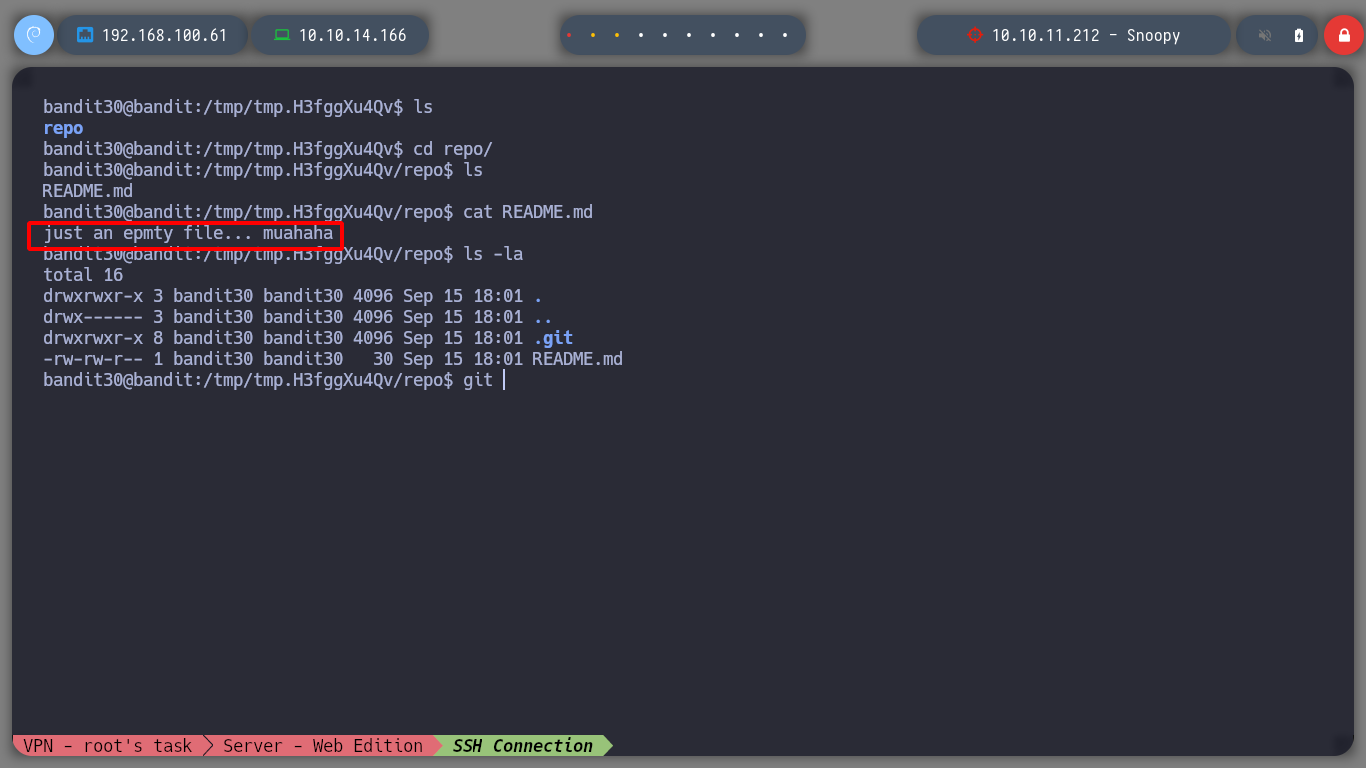Toggle the muted speaker icon
The width and height of the screenshot is (1366, 768).
coord(1265,35)
